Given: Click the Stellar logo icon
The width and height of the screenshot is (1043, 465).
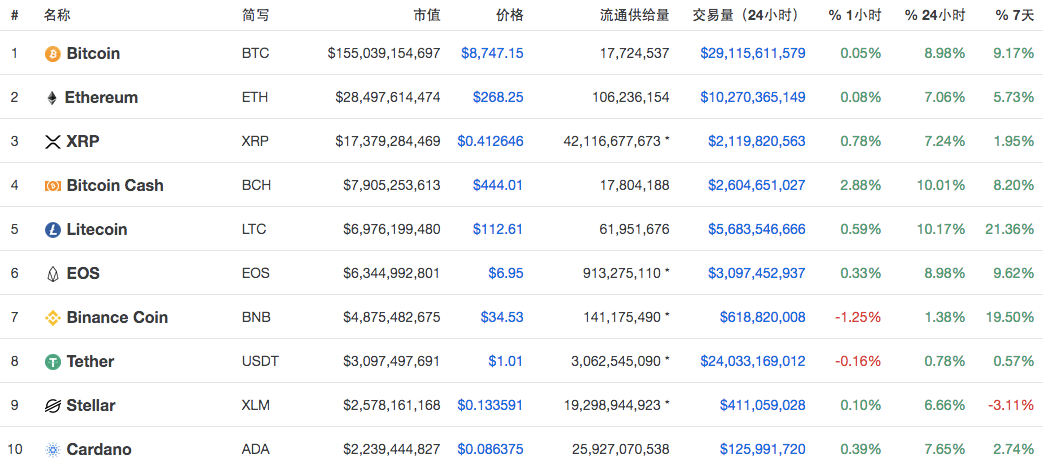Looking at the screenshot, I should [53, 406].
